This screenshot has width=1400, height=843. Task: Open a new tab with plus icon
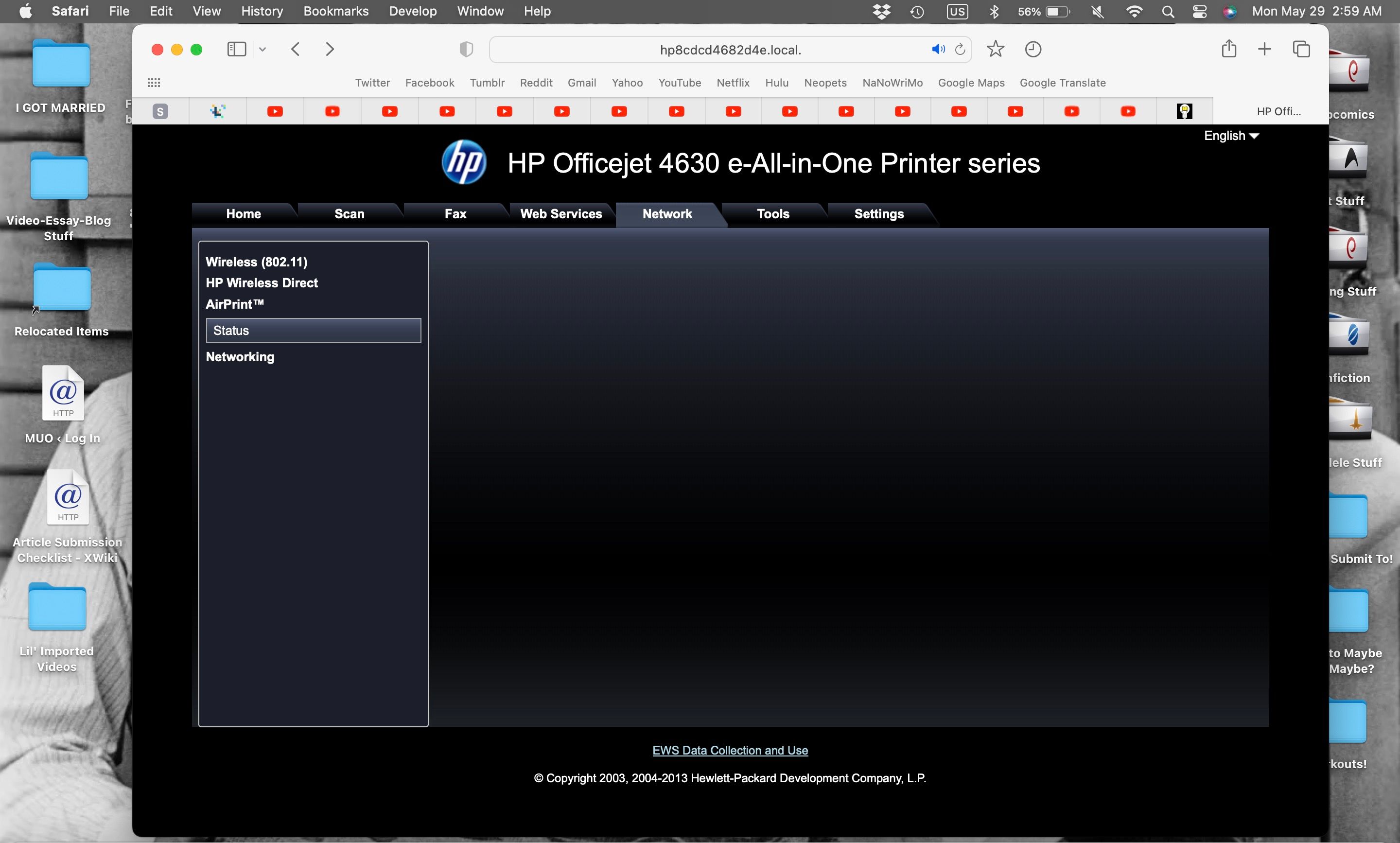point(1264,50)
